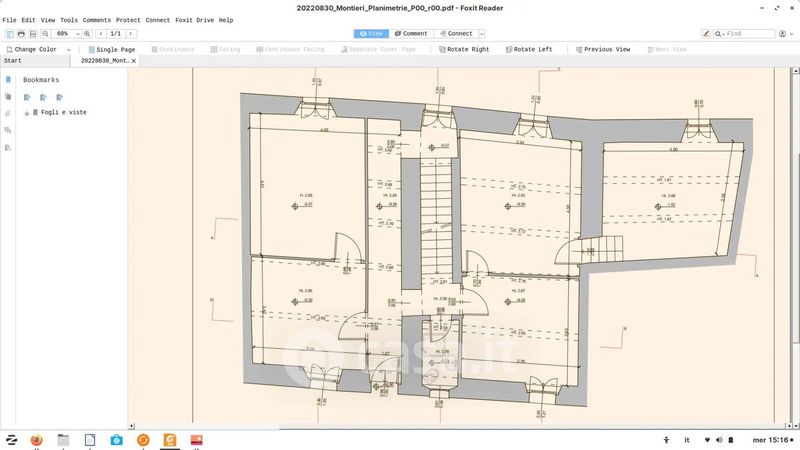The height and width of the screenshot is (450, 800).
Task: Click the Connect button
Action: 455,34
